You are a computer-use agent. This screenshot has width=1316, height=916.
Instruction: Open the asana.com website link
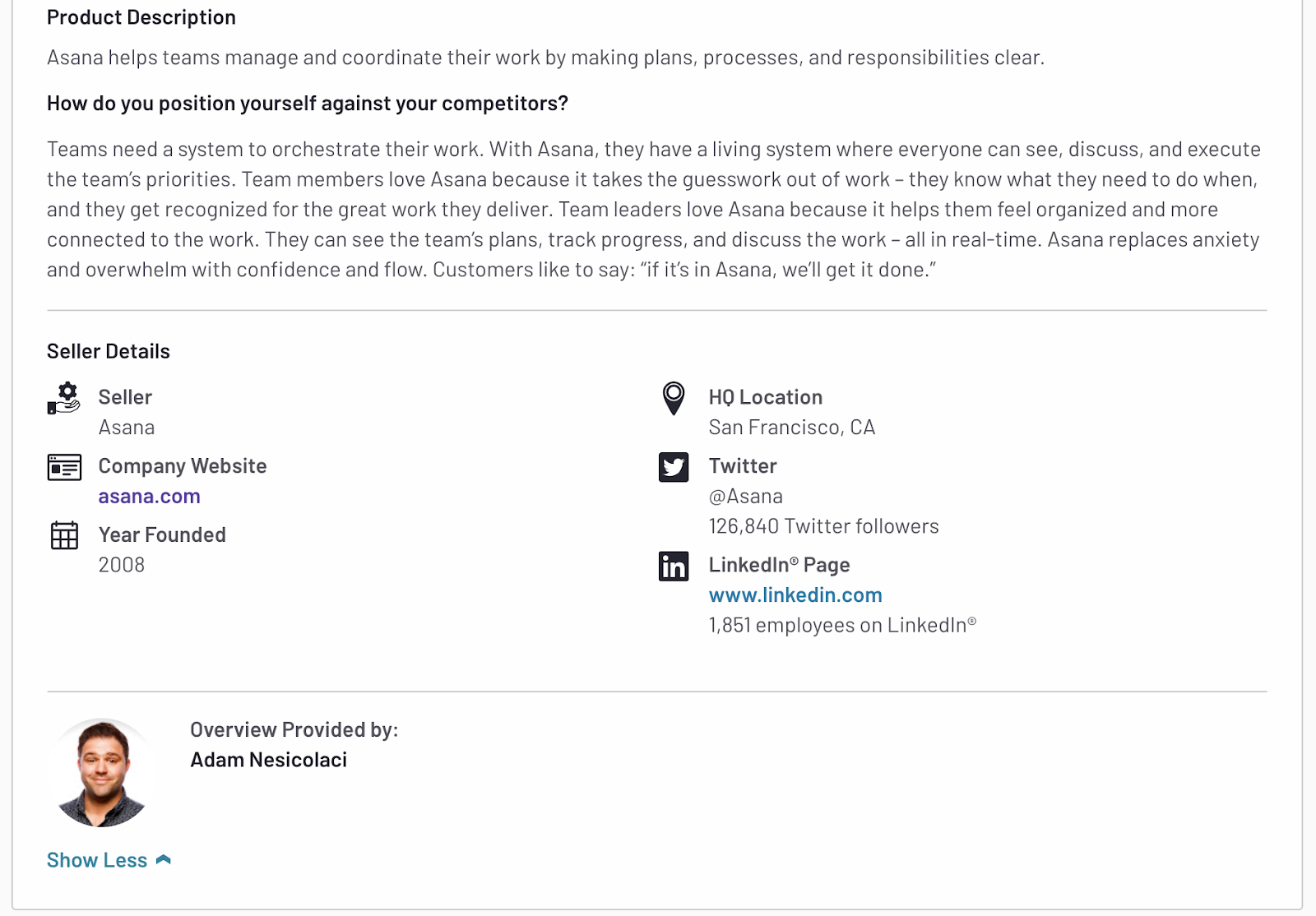149,497
